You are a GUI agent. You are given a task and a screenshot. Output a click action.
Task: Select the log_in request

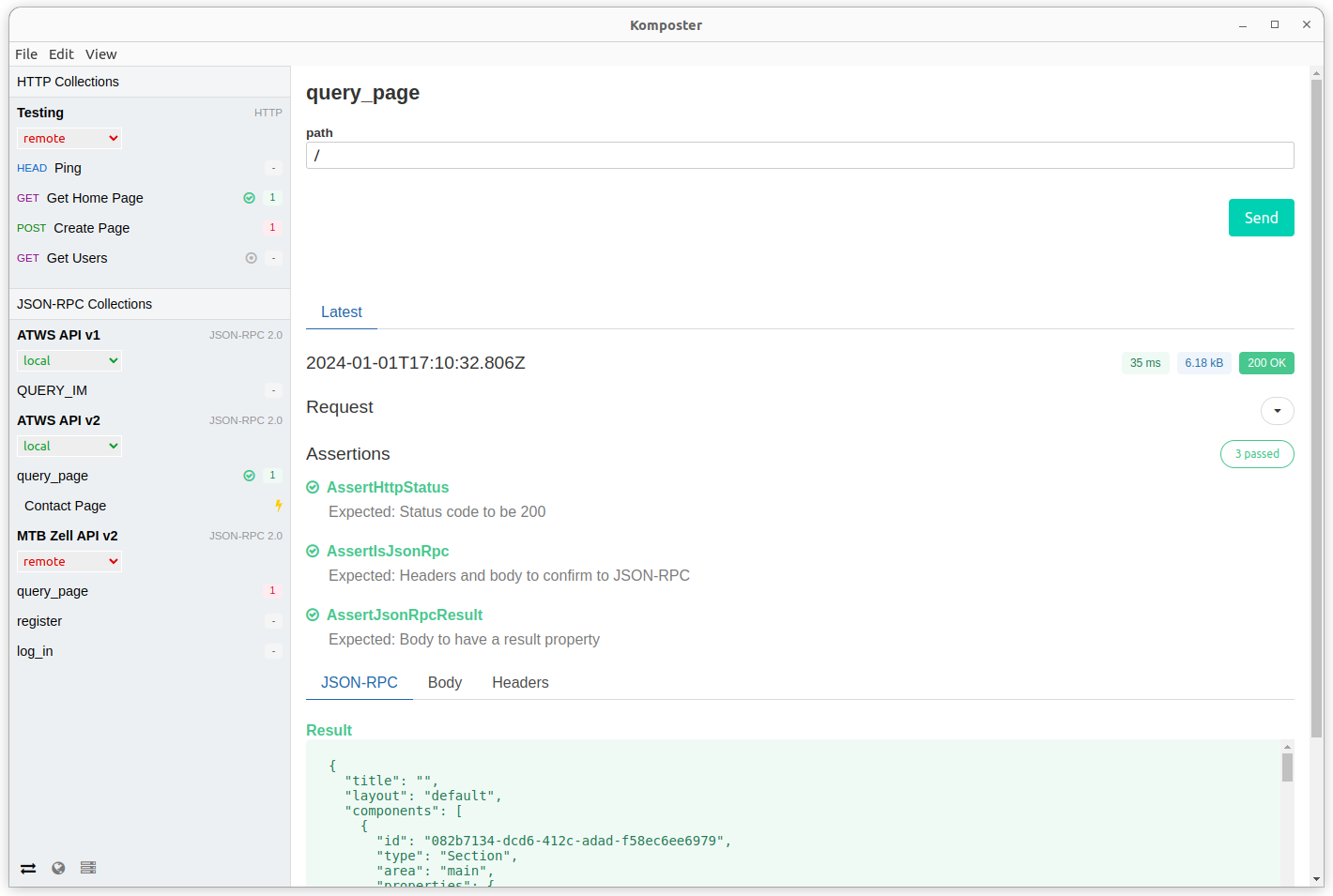pos(149,651)
